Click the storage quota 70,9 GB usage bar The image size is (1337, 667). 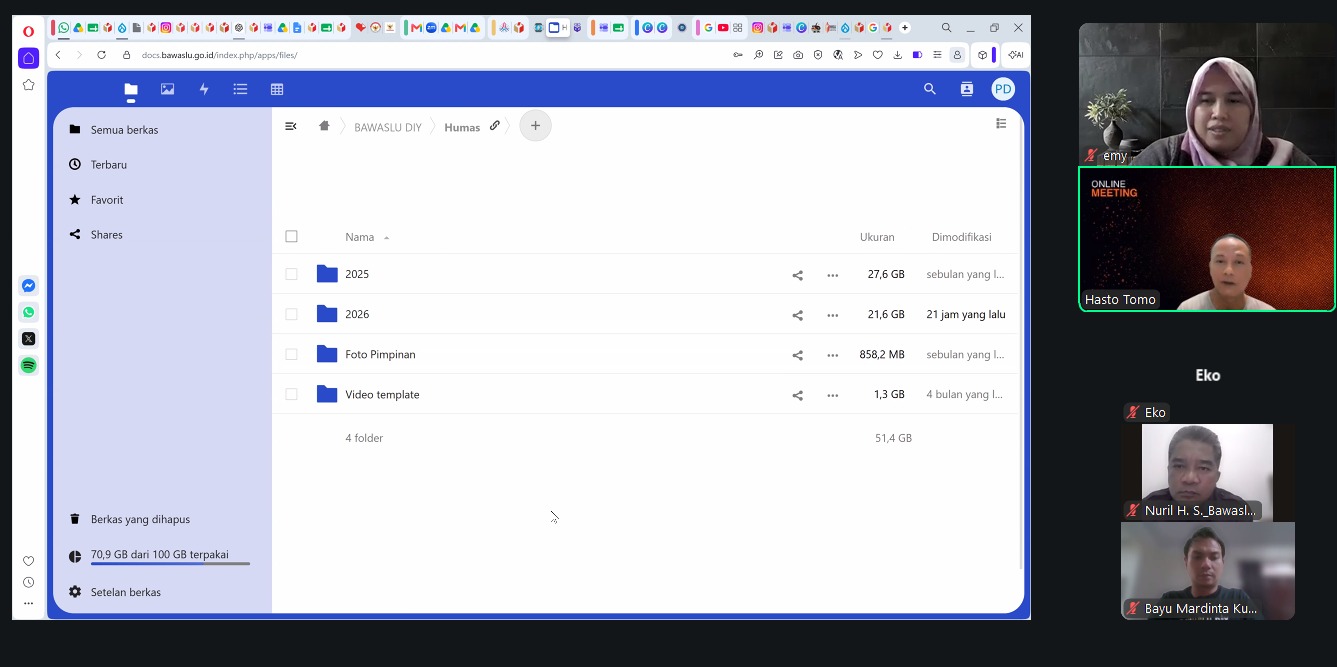point(170,563)
